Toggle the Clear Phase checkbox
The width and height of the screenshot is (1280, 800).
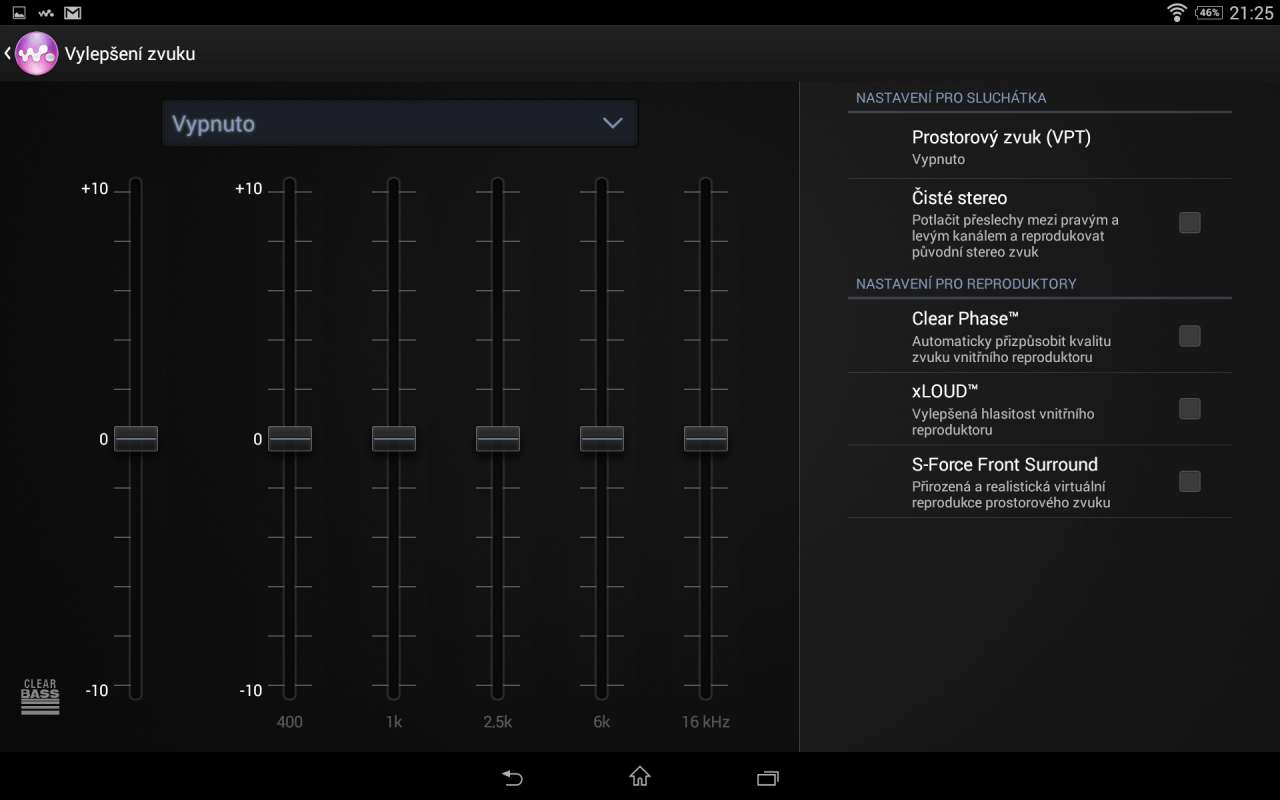click(1189, 336)
